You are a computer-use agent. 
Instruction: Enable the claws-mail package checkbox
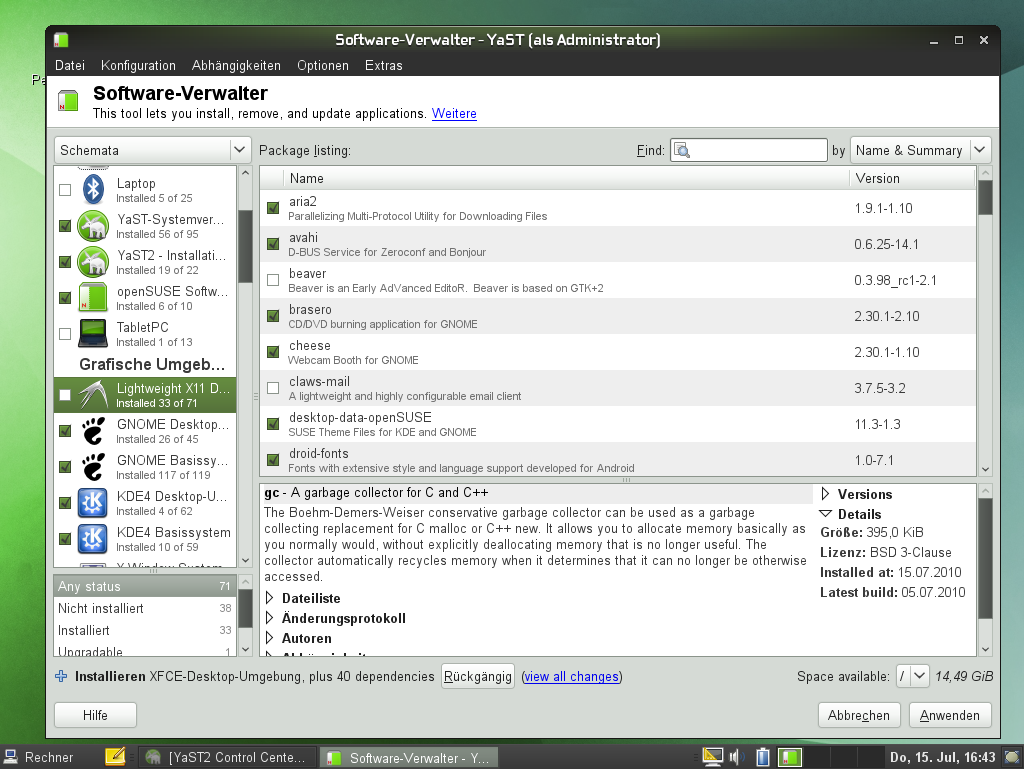[273, 388]
